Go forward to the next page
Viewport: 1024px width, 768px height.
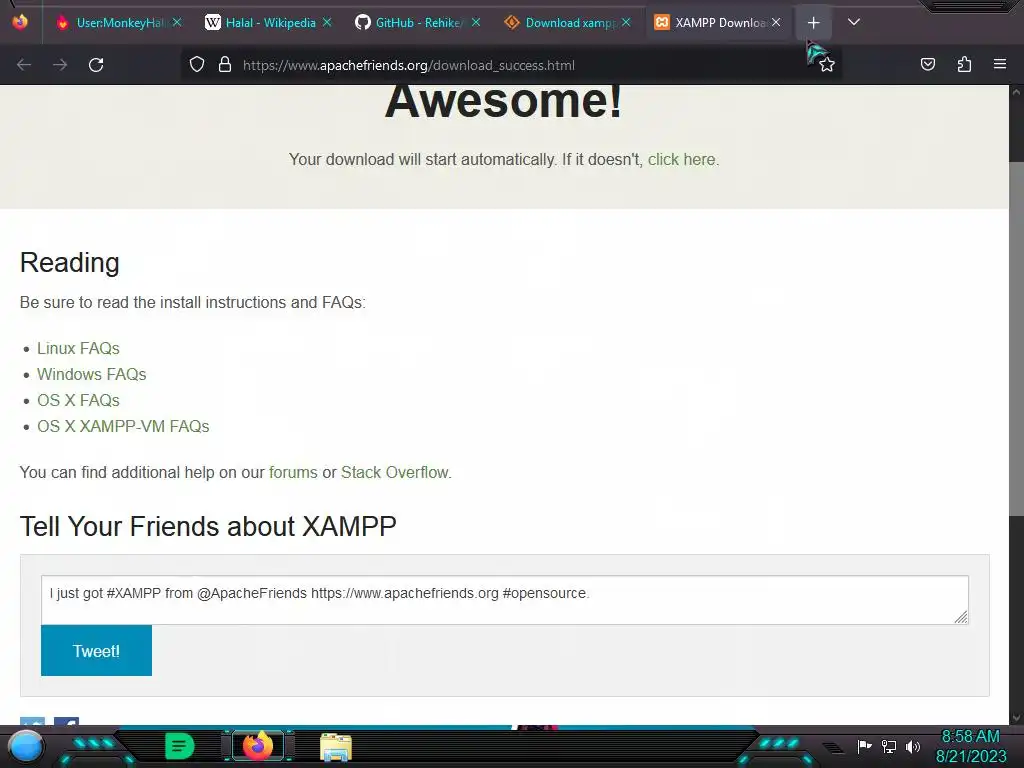[60, 65]
